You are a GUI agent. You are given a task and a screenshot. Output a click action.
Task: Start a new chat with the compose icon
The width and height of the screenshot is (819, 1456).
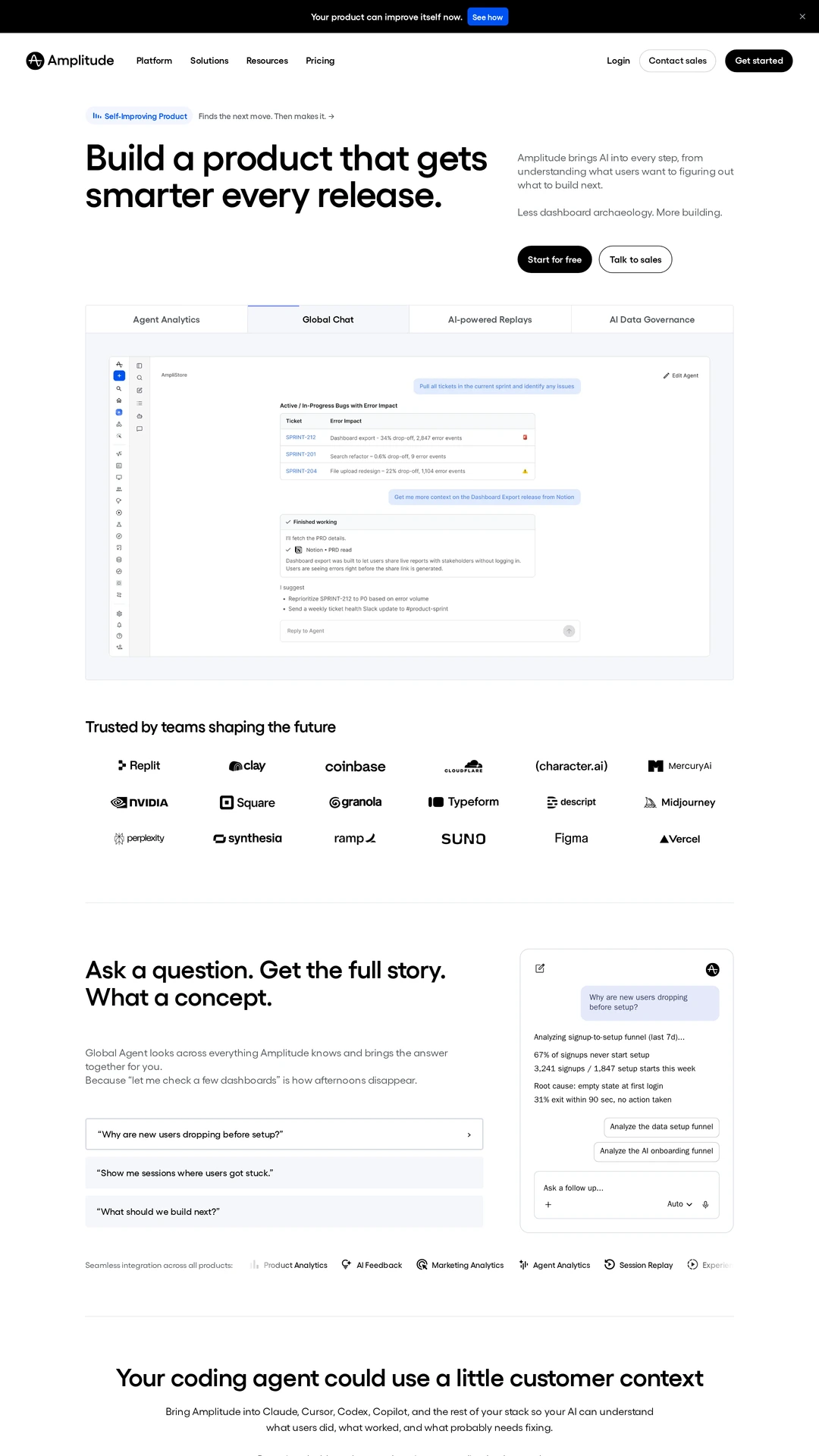point(540,968)
